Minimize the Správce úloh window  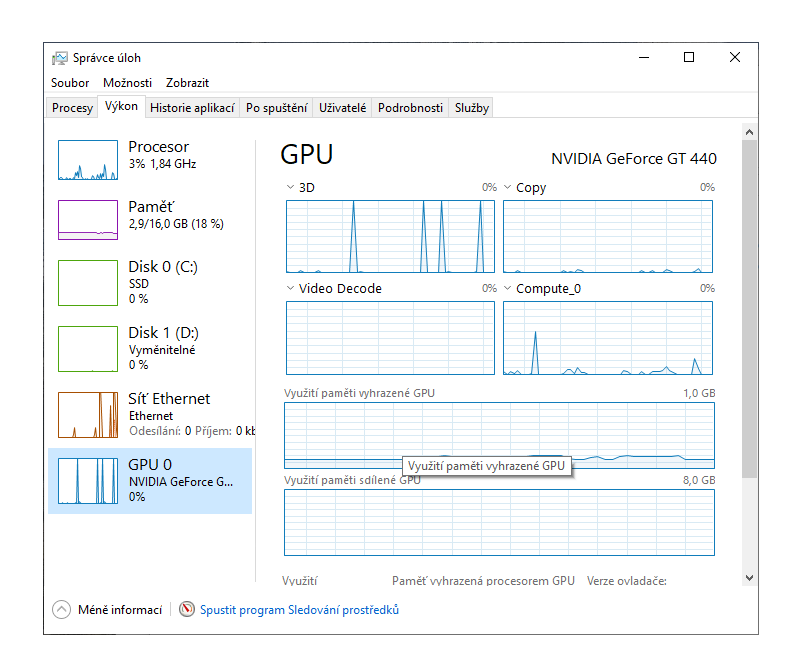[x=644, y=57]
